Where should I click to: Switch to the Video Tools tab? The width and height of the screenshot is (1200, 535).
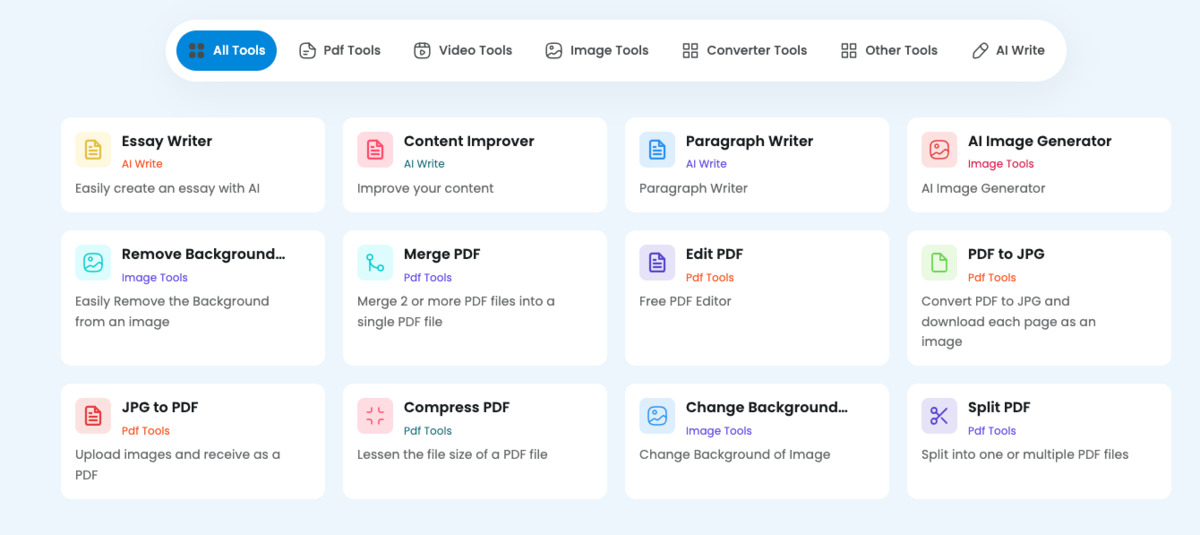point(463,50)
